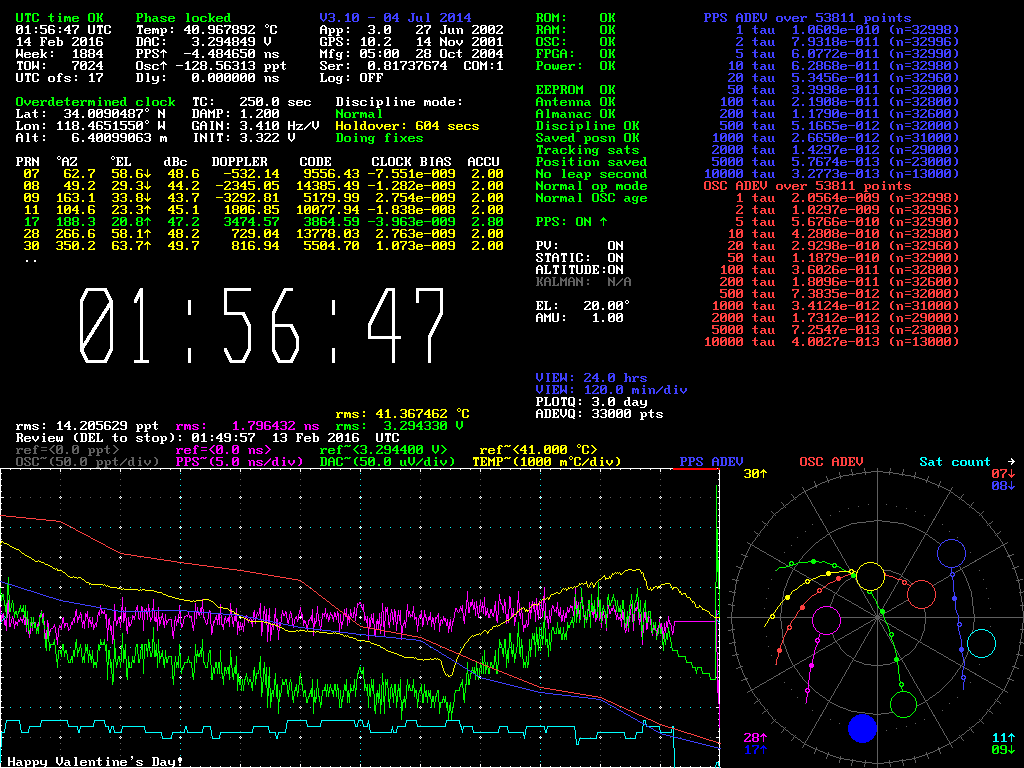The image size is (1024, 768).
Task: Click the ADEVQ: 33000 pts setting
Action: 600,414
